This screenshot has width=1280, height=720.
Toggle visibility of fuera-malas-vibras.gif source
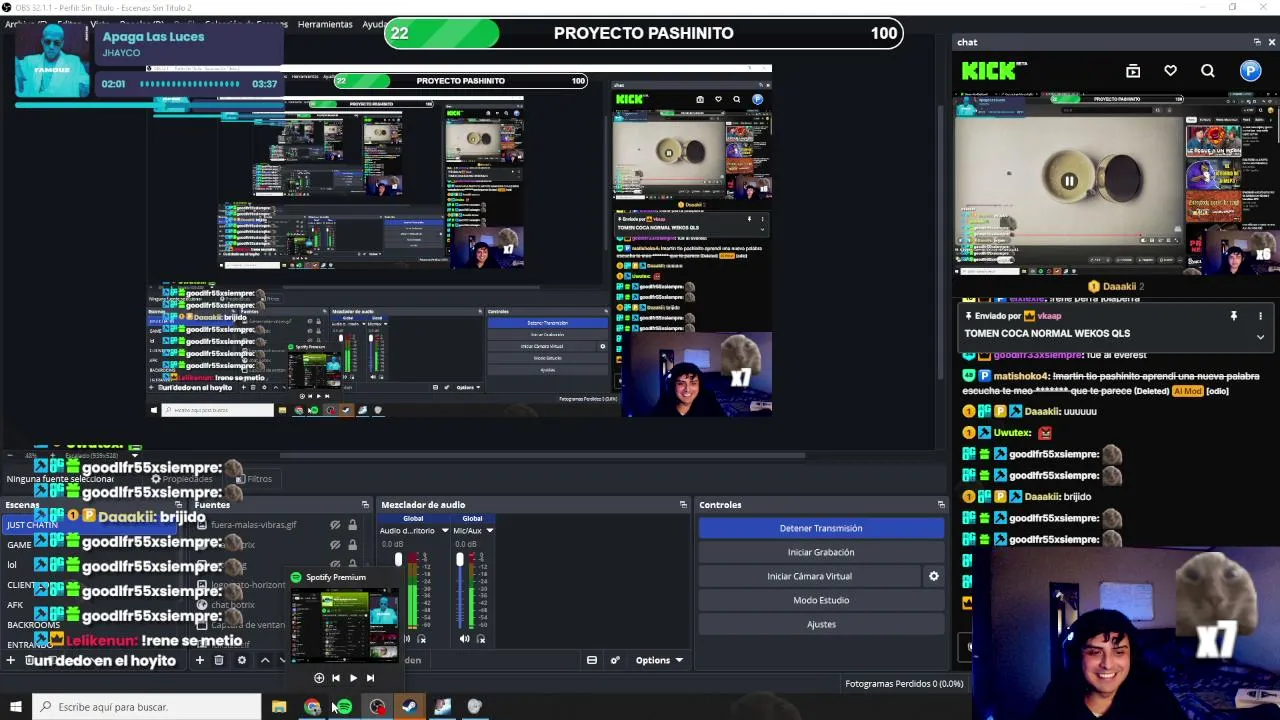[335, 525]
